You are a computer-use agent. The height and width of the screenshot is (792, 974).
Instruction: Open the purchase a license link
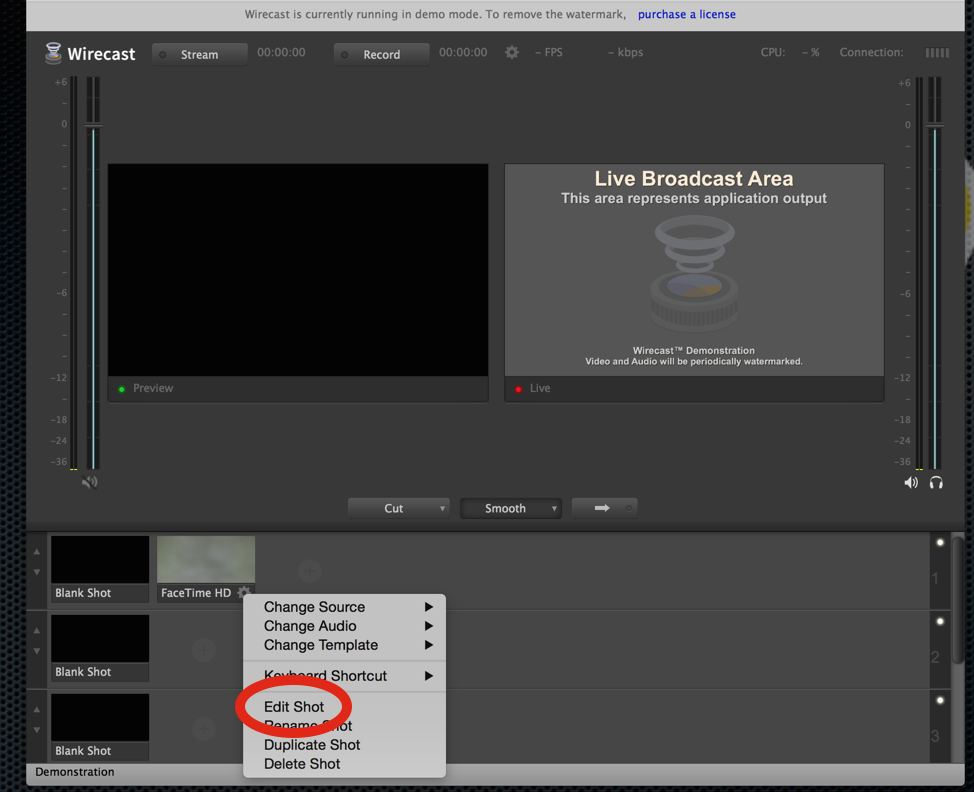[686, 14]
